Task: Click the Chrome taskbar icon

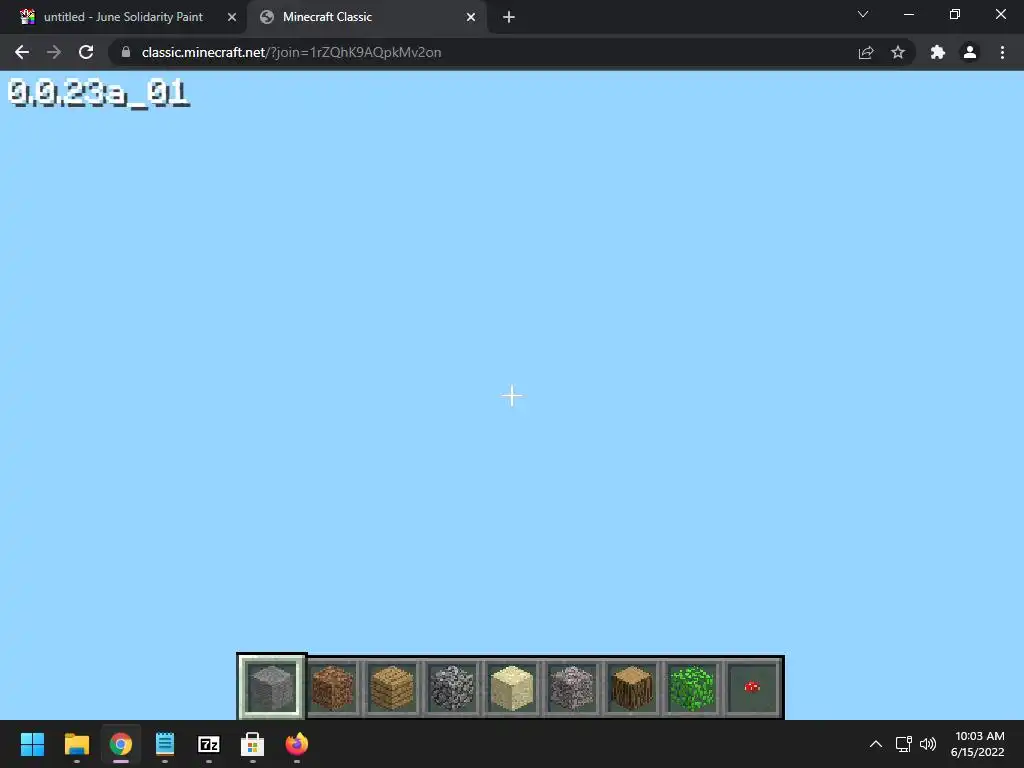Action: point(121,744)
